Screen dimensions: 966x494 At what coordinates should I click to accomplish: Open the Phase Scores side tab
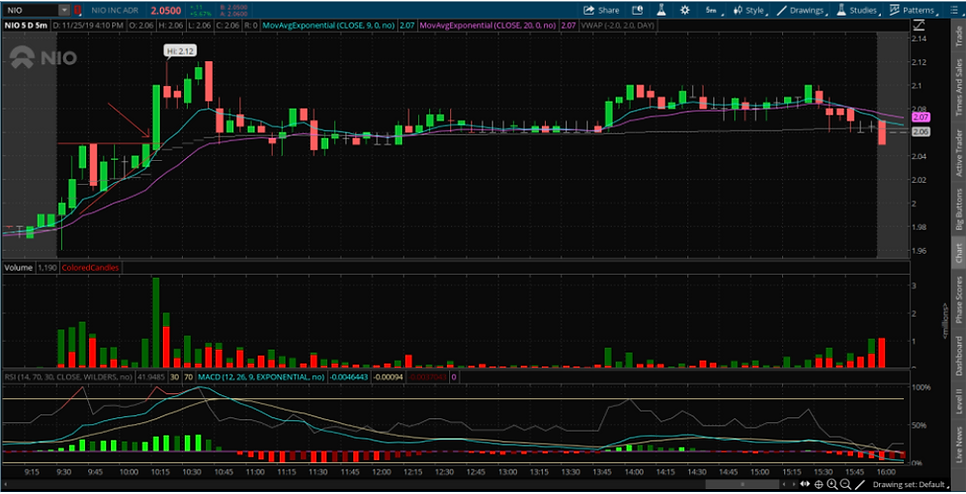click(x=958, y=299)
